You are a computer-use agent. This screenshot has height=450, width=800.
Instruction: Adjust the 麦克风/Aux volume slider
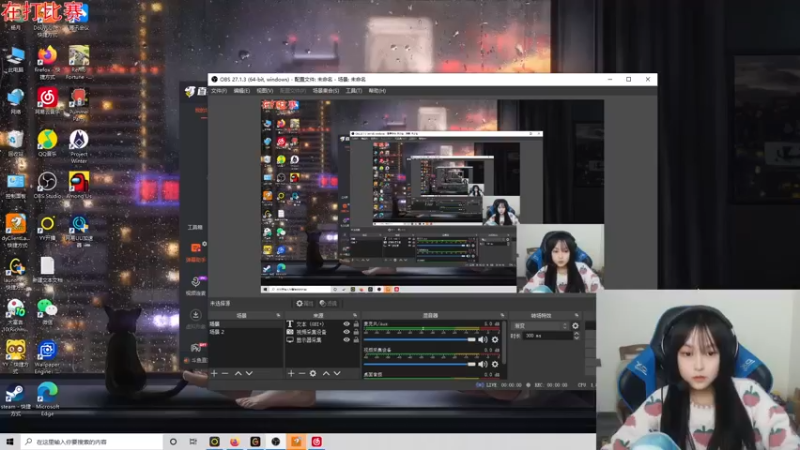(x=419, y=339)
